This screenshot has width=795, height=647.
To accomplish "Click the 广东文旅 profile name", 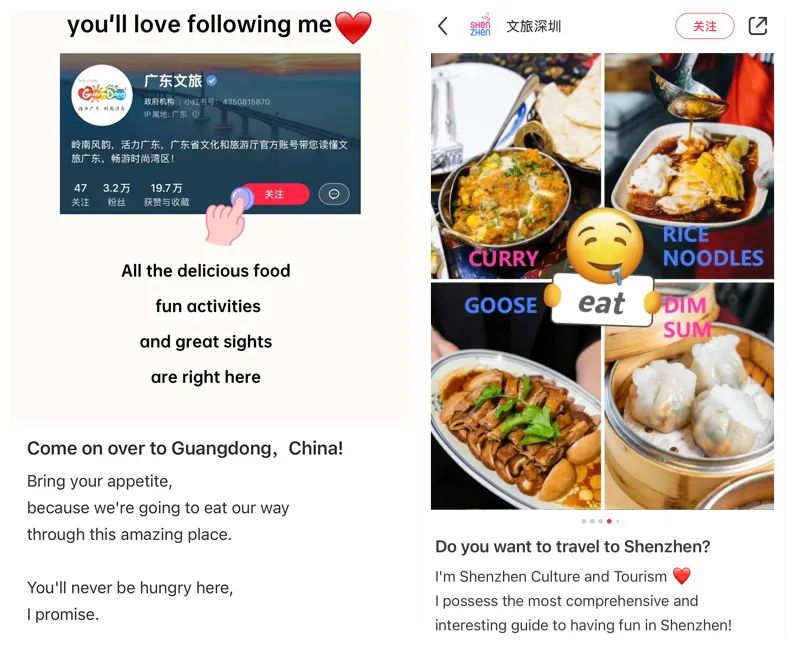I will pyautogui.click(x=173, y=81).
